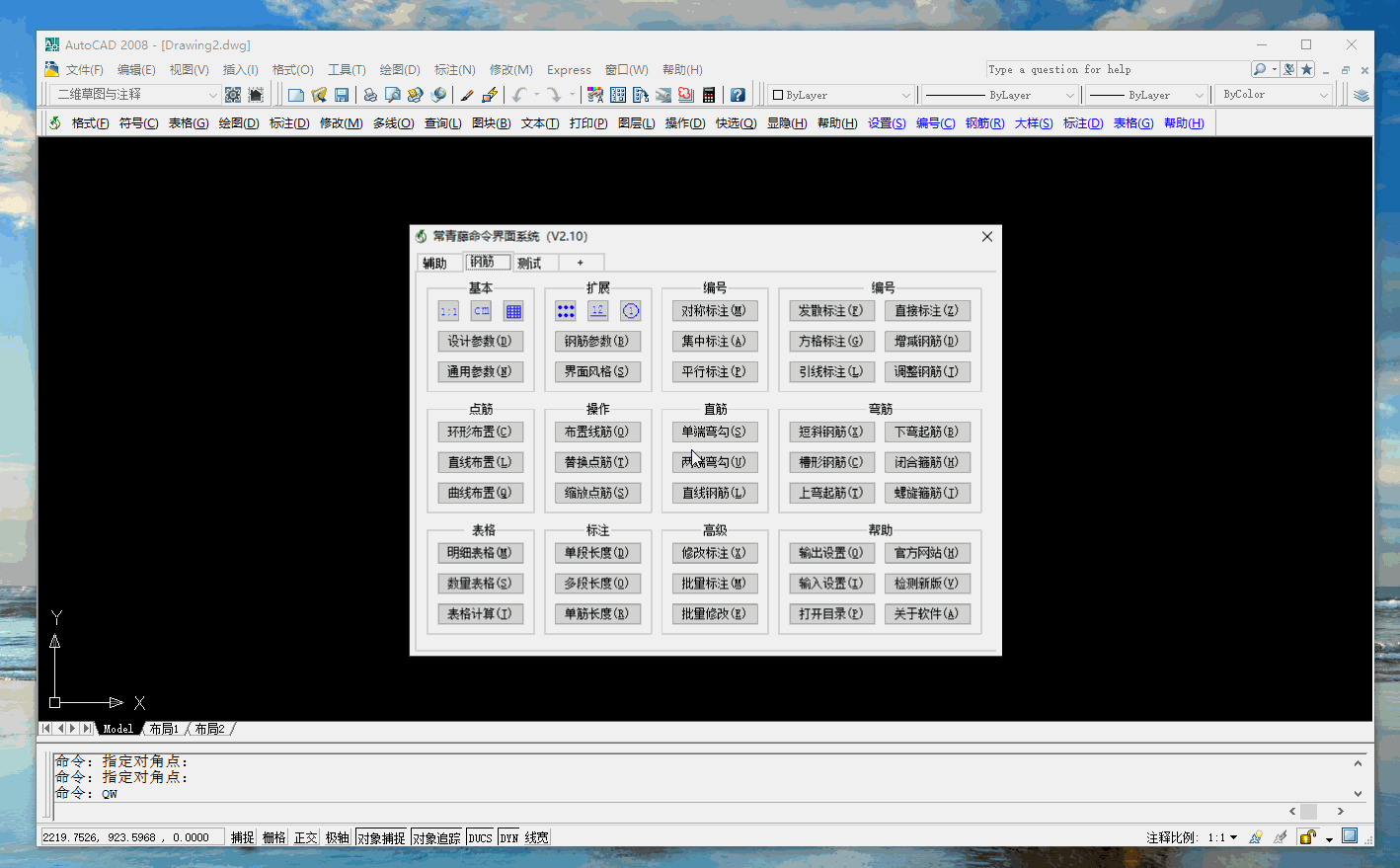Screen dimensions: 1400x868
Task: Click the 钢筋参数(B) button
Action: click(597, 342)
